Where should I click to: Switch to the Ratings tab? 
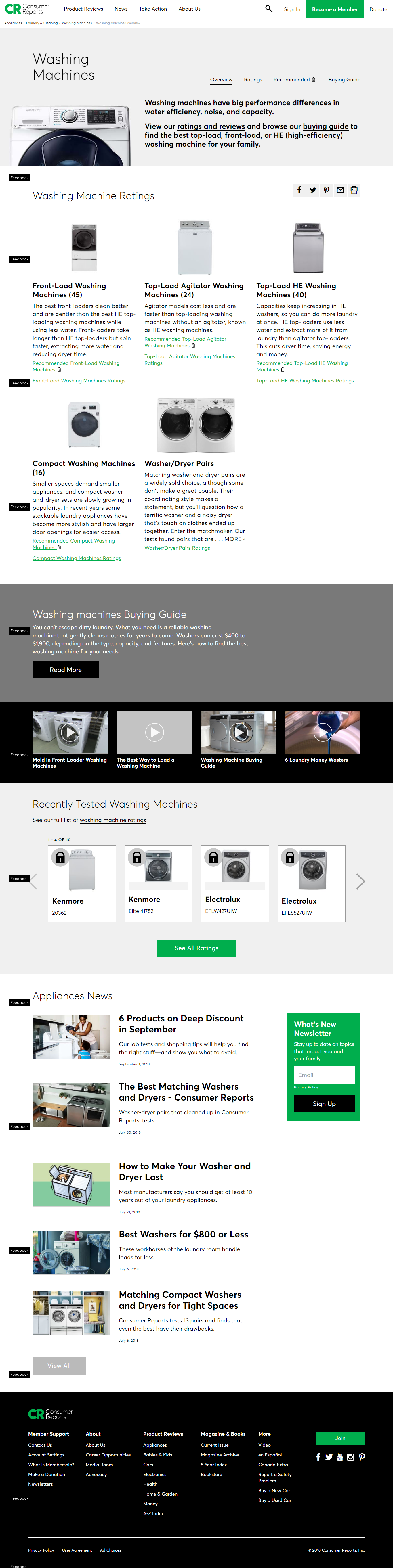(253, 80)
